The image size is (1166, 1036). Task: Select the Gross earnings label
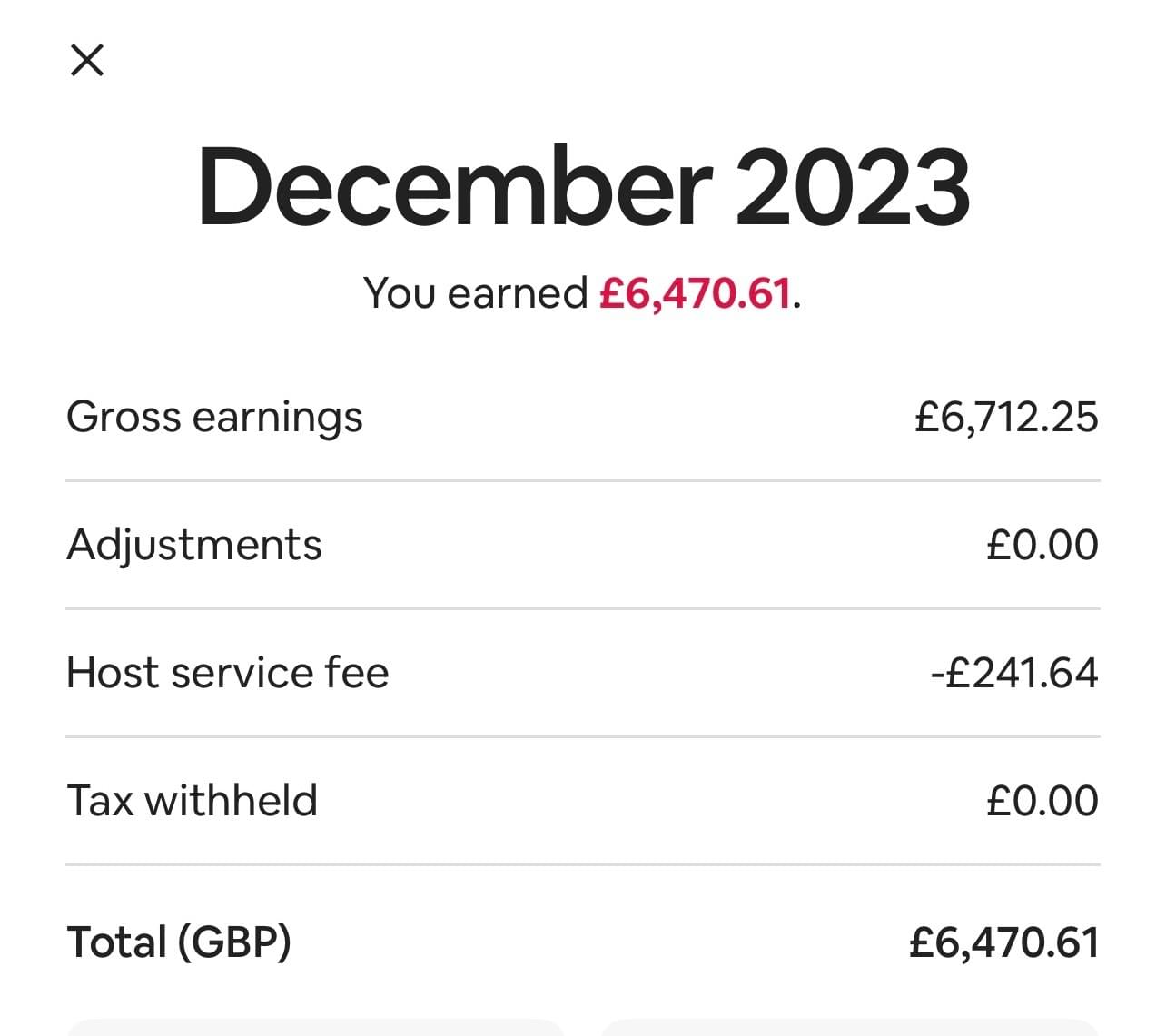pyautogui.click(x=214, y=418)
